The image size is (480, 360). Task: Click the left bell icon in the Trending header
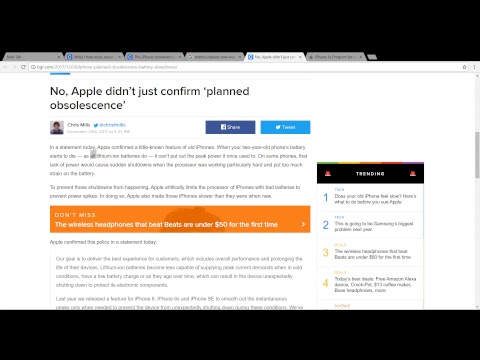[328, 173]
